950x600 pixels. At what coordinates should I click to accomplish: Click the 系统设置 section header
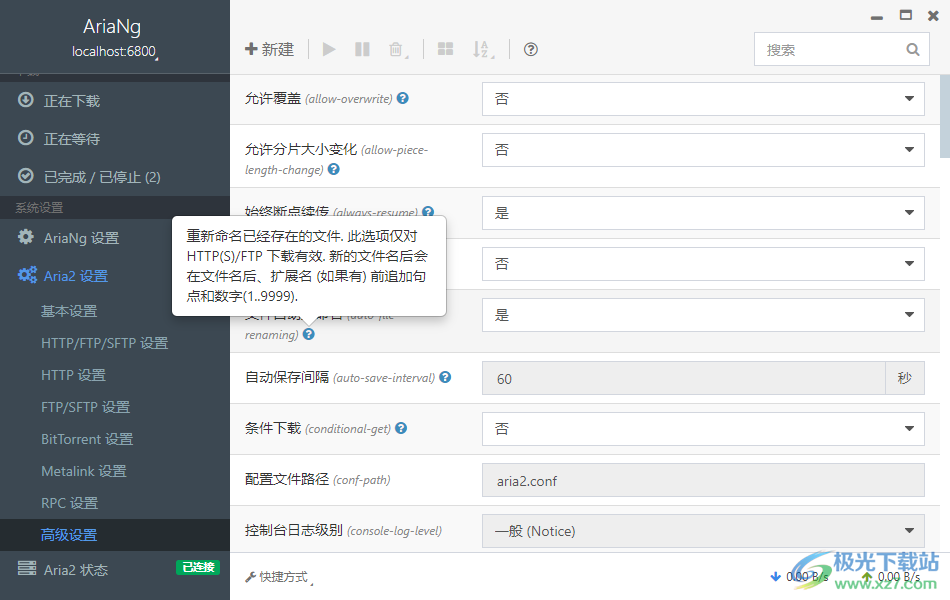coord(115,207)
